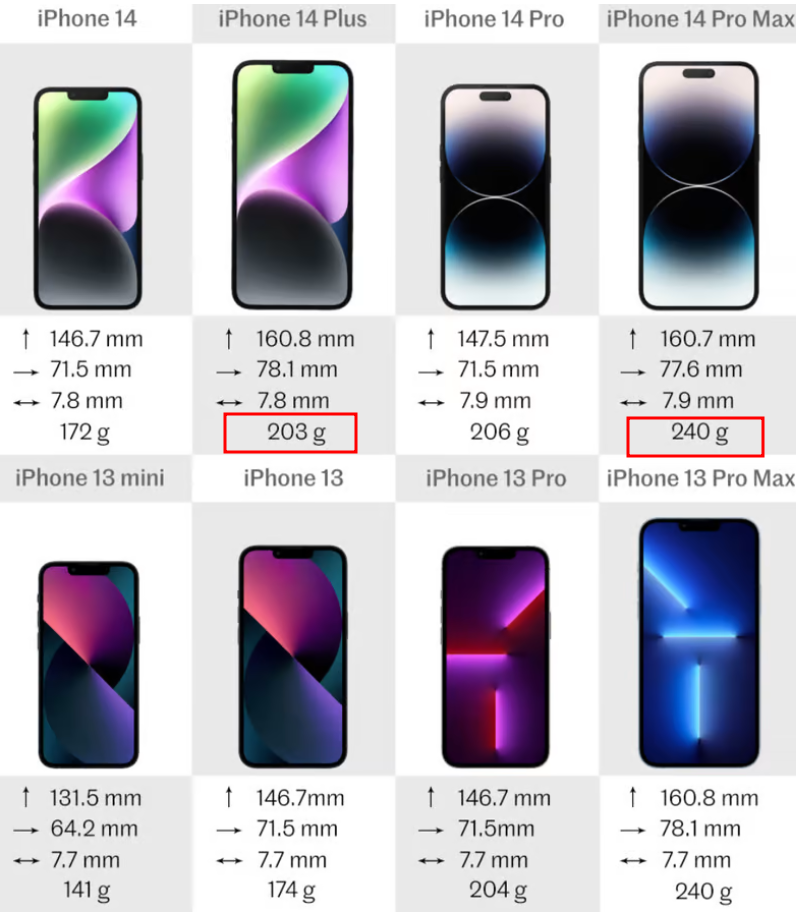Click the iPhone 13 Pro heading

coord(496,478)
